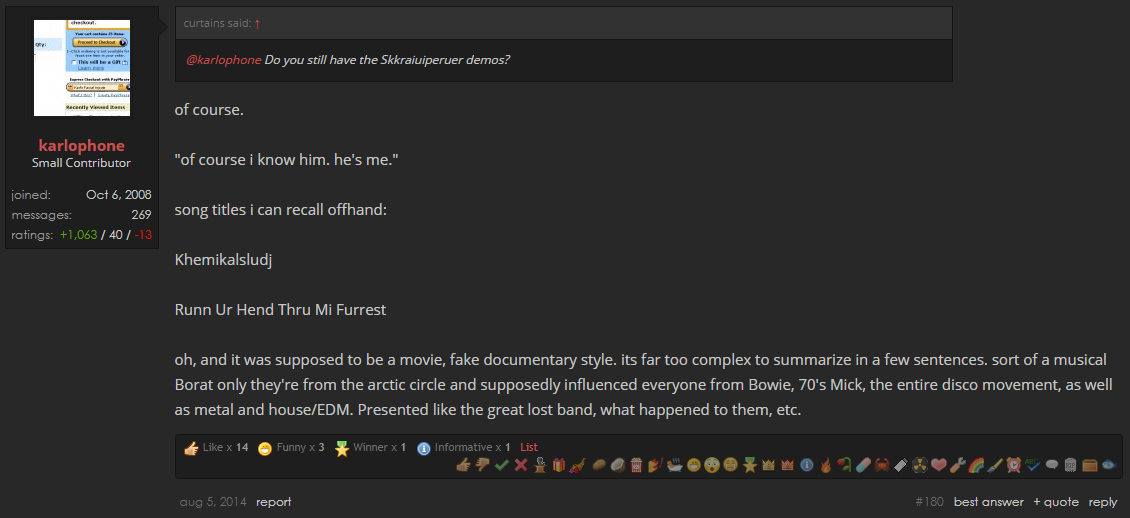
Task: Click the alarm clock rating icon
Action: (x=1014, y=465)
